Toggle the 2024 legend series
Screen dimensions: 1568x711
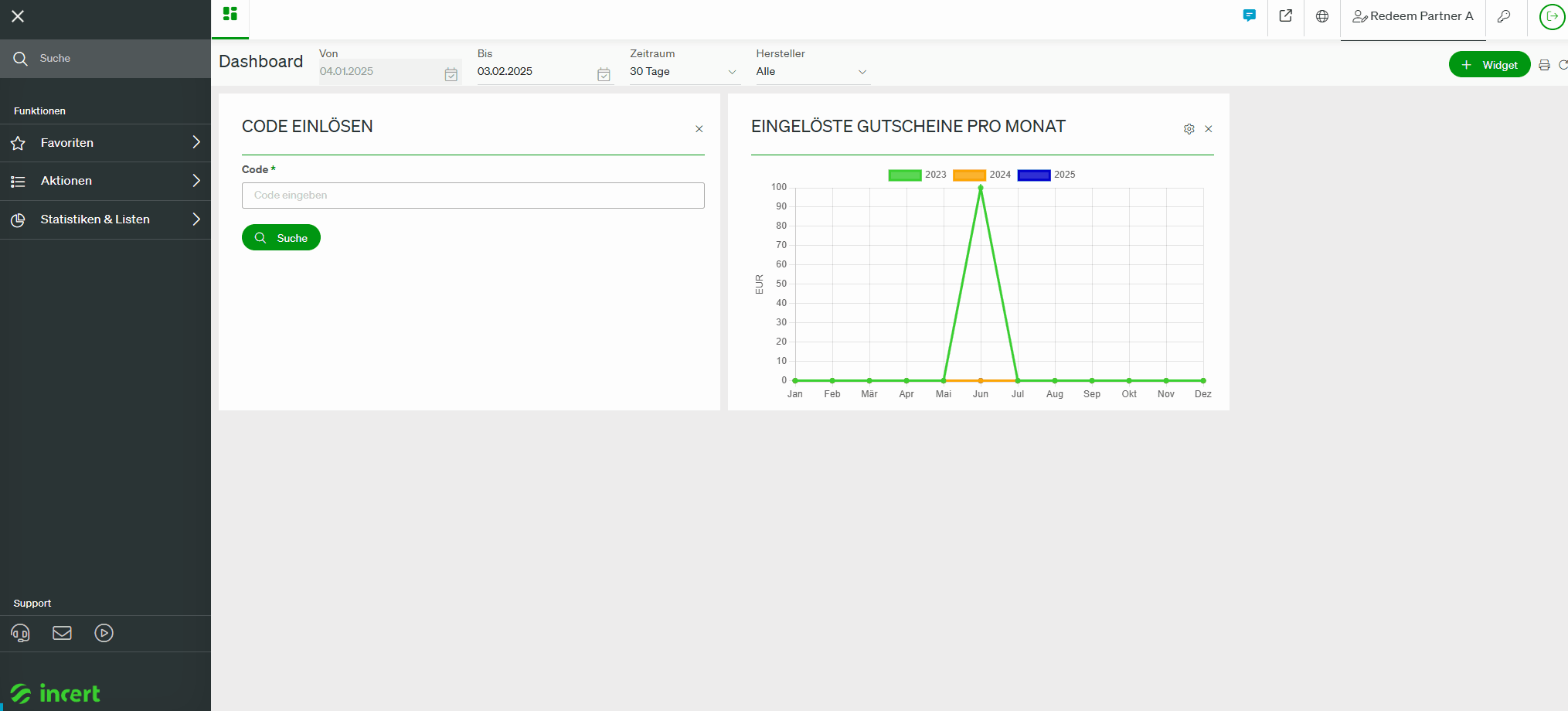pyautogui.click(x=982, y=175)
